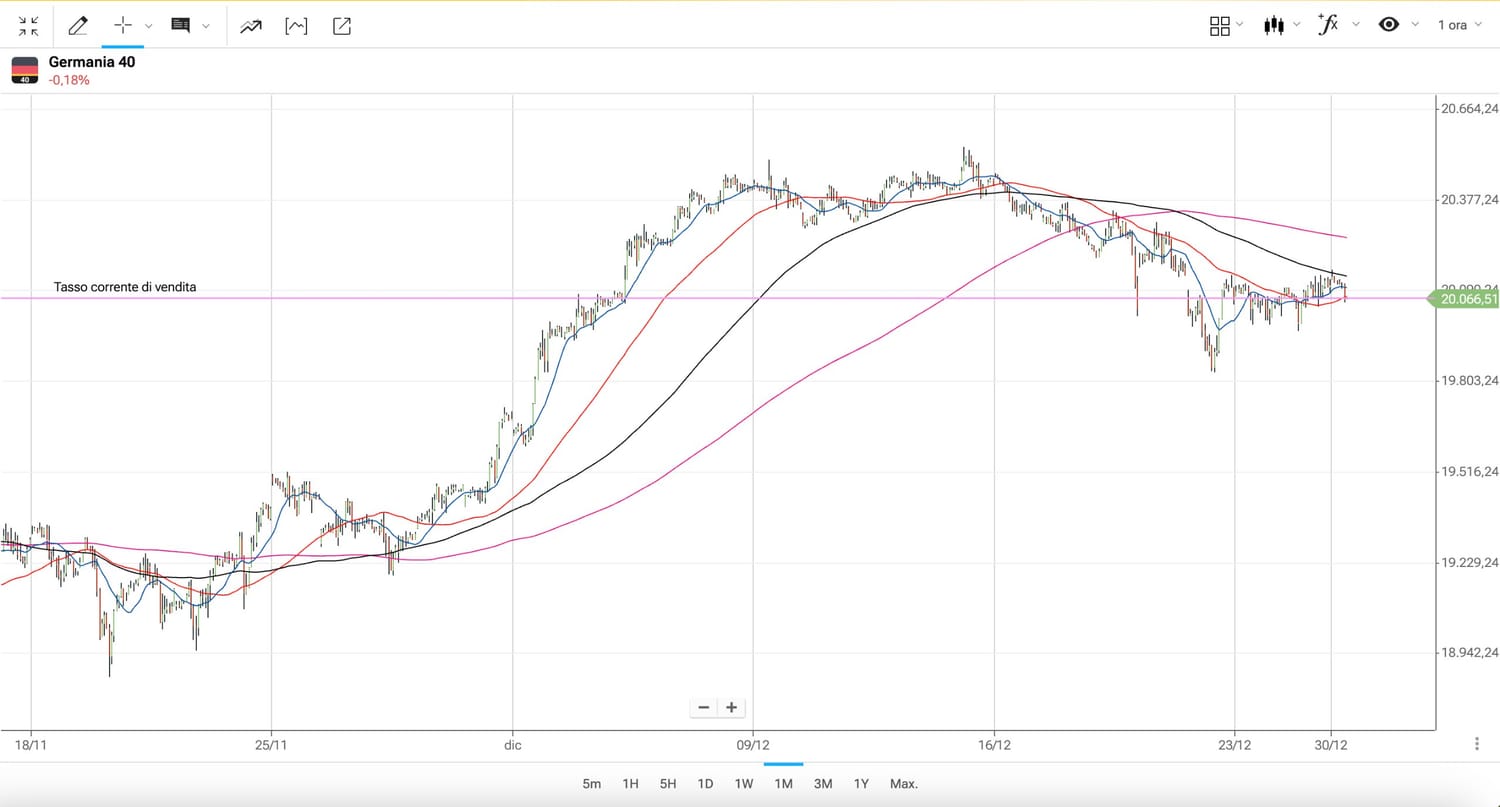
Task: Select the 3M time range tab
Action: click(x=823, y=784)
